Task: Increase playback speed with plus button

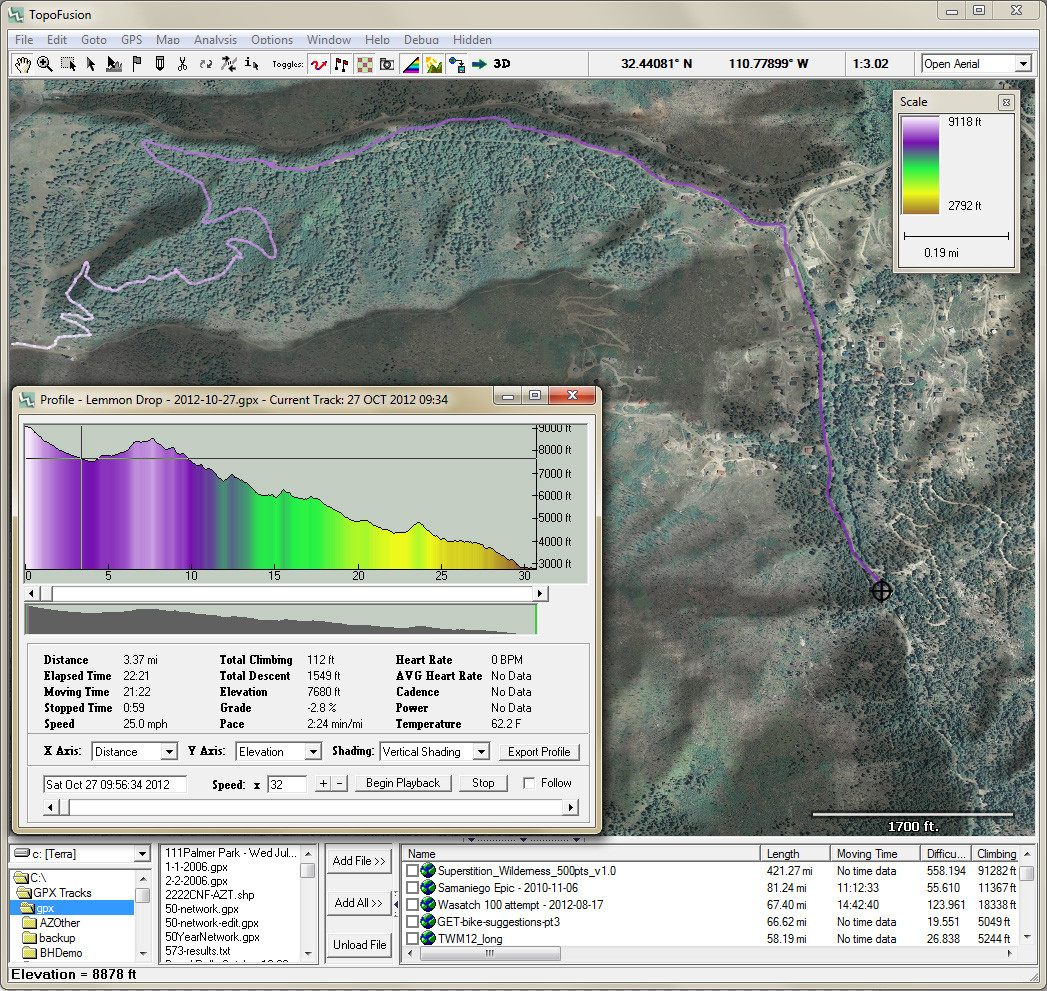Action: pos(323,783)
